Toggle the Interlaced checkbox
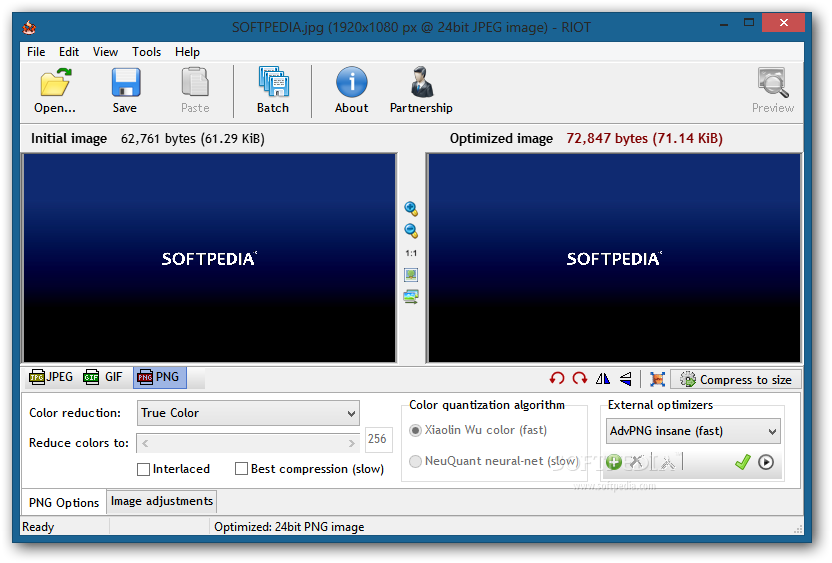This screenshot has width=832, height=563. point(143,469)
